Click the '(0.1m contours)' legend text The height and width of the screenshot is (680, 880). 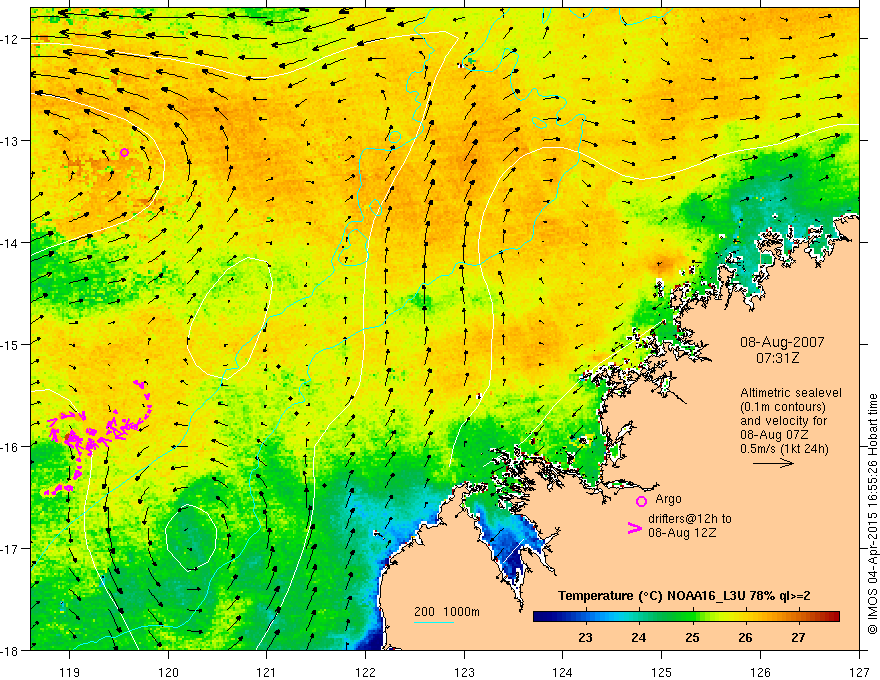(x=783, y=407)
